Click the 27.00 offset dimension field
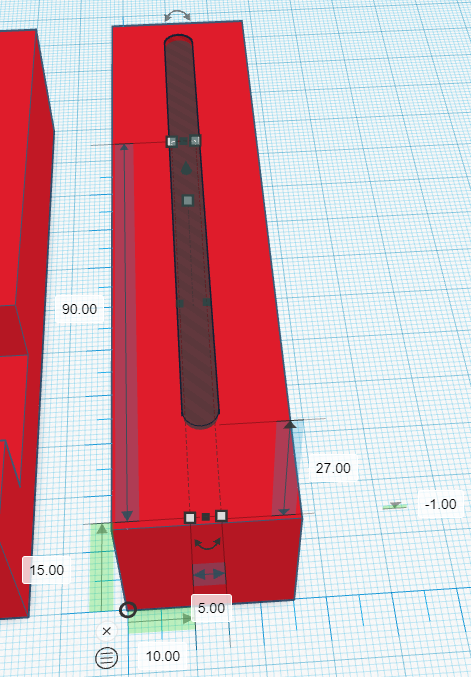 pyautogui.click(x=333, y=468)
